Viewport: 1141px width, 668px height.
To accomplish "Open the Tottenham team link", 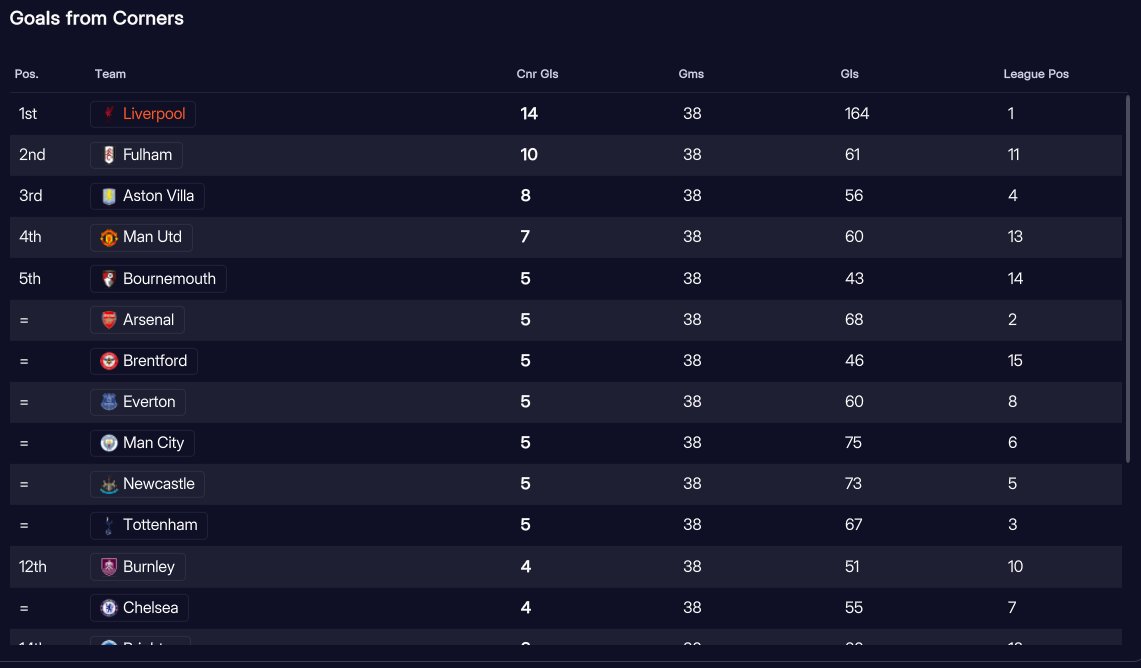I will point(149,525).
